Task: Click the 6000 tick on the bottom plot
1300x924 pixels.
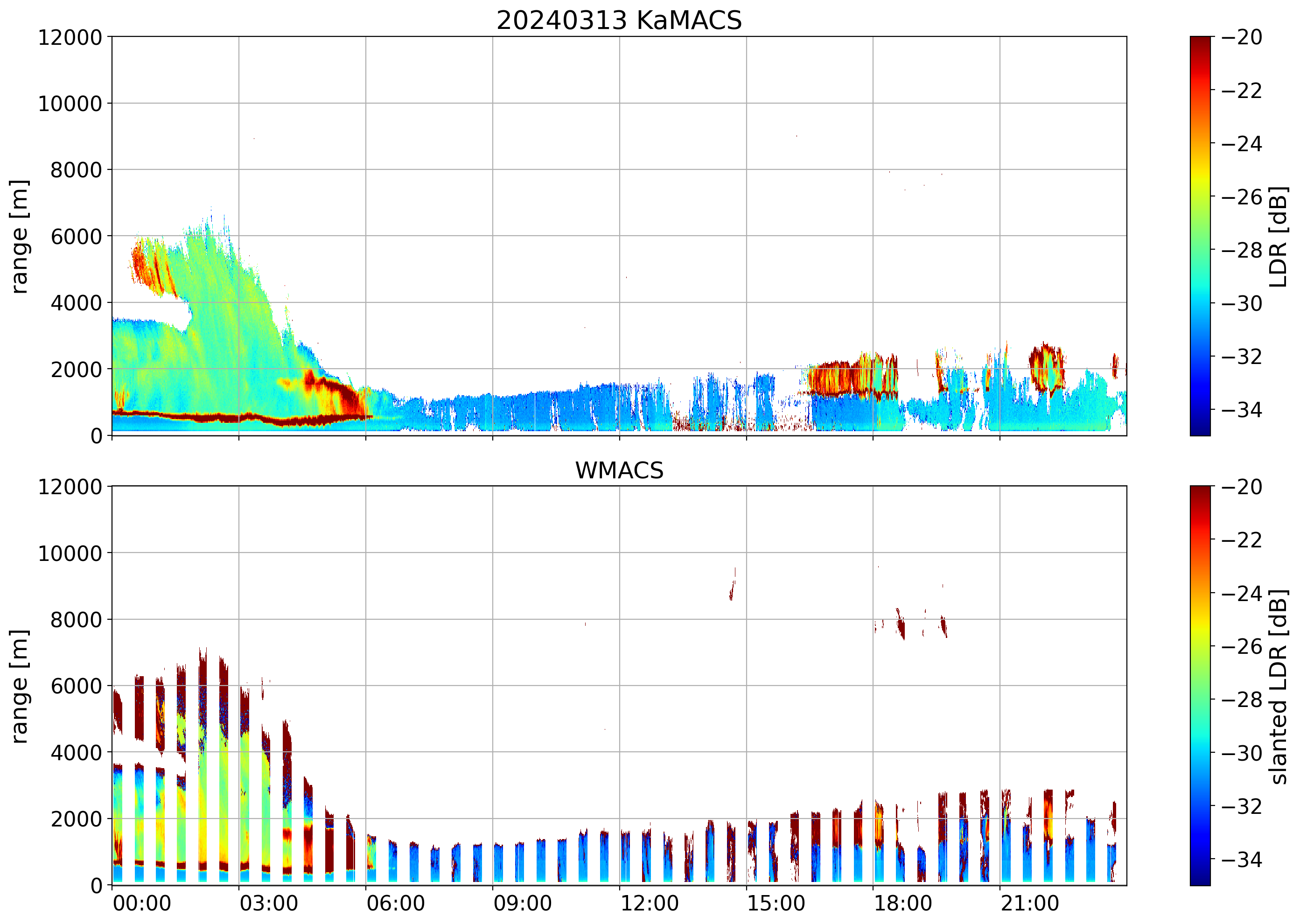Action: (x=76, y=686)
